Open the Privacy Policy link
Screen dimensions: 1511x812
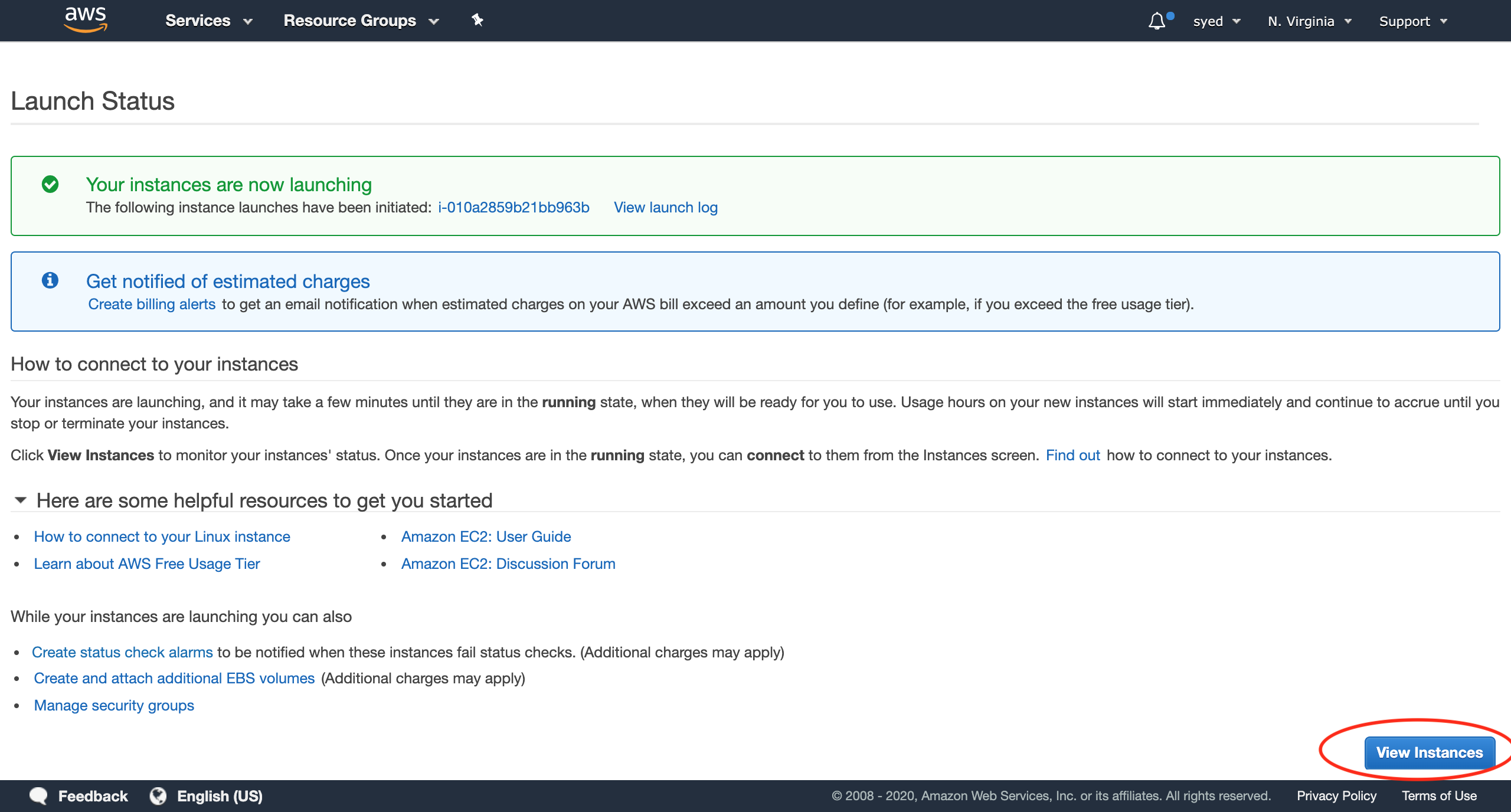click(1336, 795)
